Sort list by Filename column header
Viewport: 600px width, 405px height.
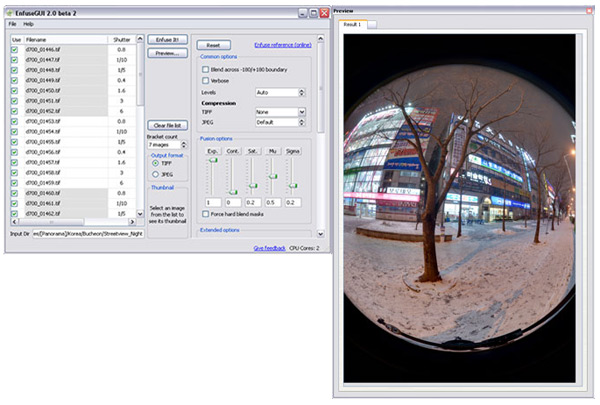tap(66, 39)
